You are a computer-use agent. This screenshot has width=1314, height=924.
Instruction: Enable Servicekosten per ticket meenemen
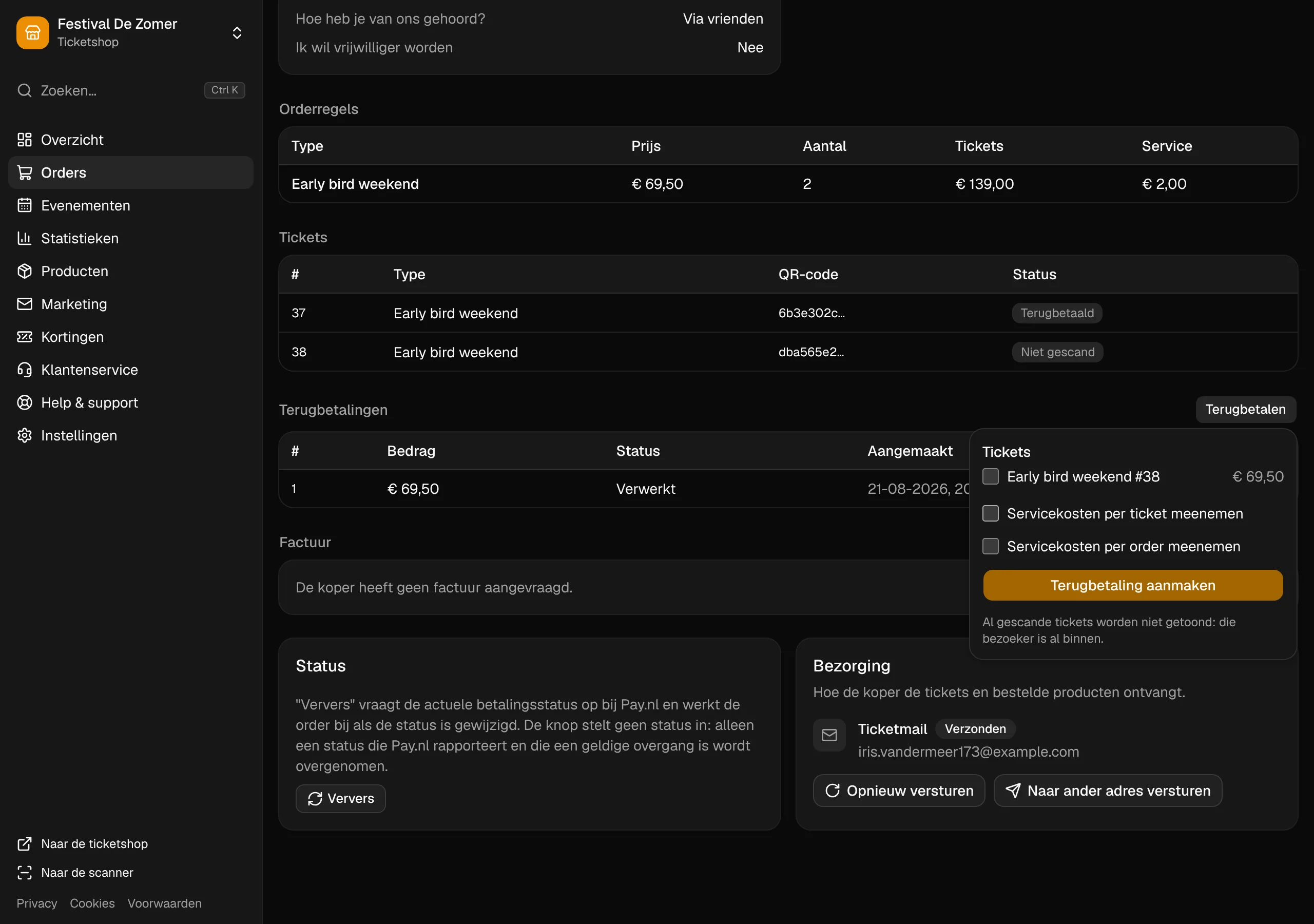[x=991, y=513]
